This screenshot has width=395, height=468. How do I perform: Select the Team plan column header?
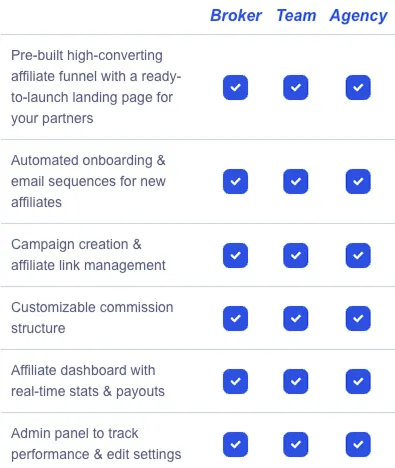coord(296,16)
